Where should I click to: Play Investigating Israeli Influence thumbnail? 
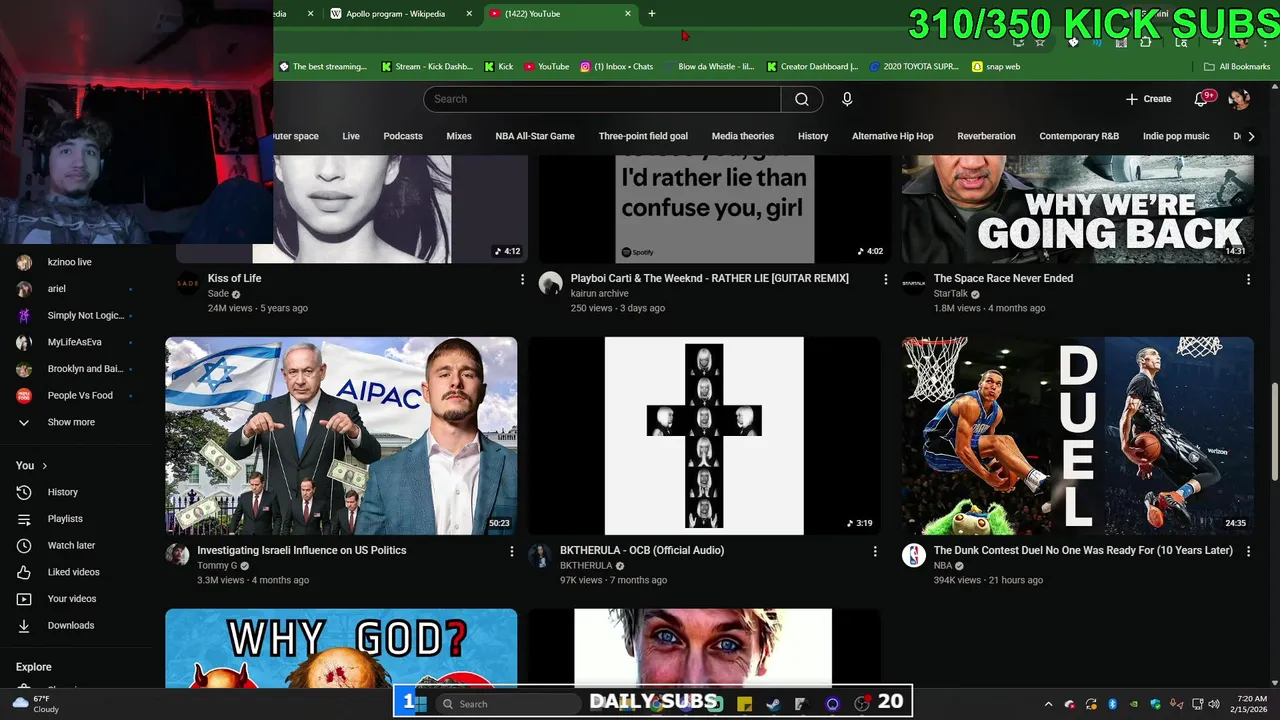tap(341, 436)
